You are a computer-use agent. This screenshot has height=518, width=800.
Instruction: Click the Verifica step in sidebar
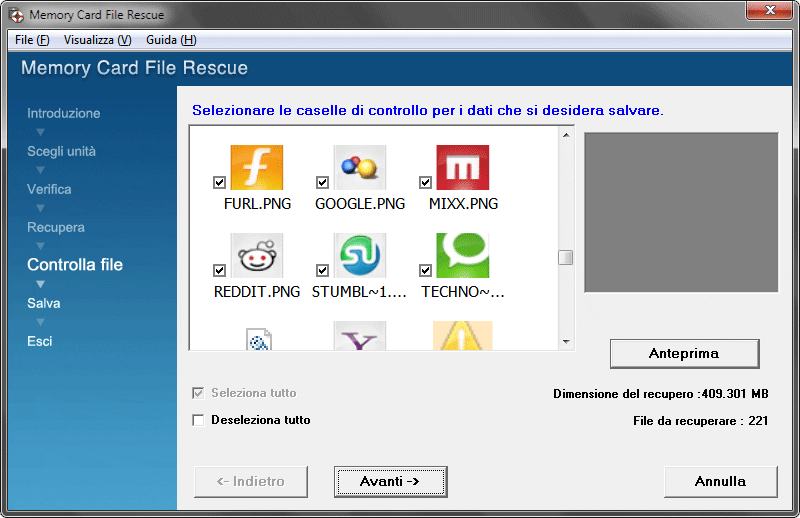click(x=49, y=189)
